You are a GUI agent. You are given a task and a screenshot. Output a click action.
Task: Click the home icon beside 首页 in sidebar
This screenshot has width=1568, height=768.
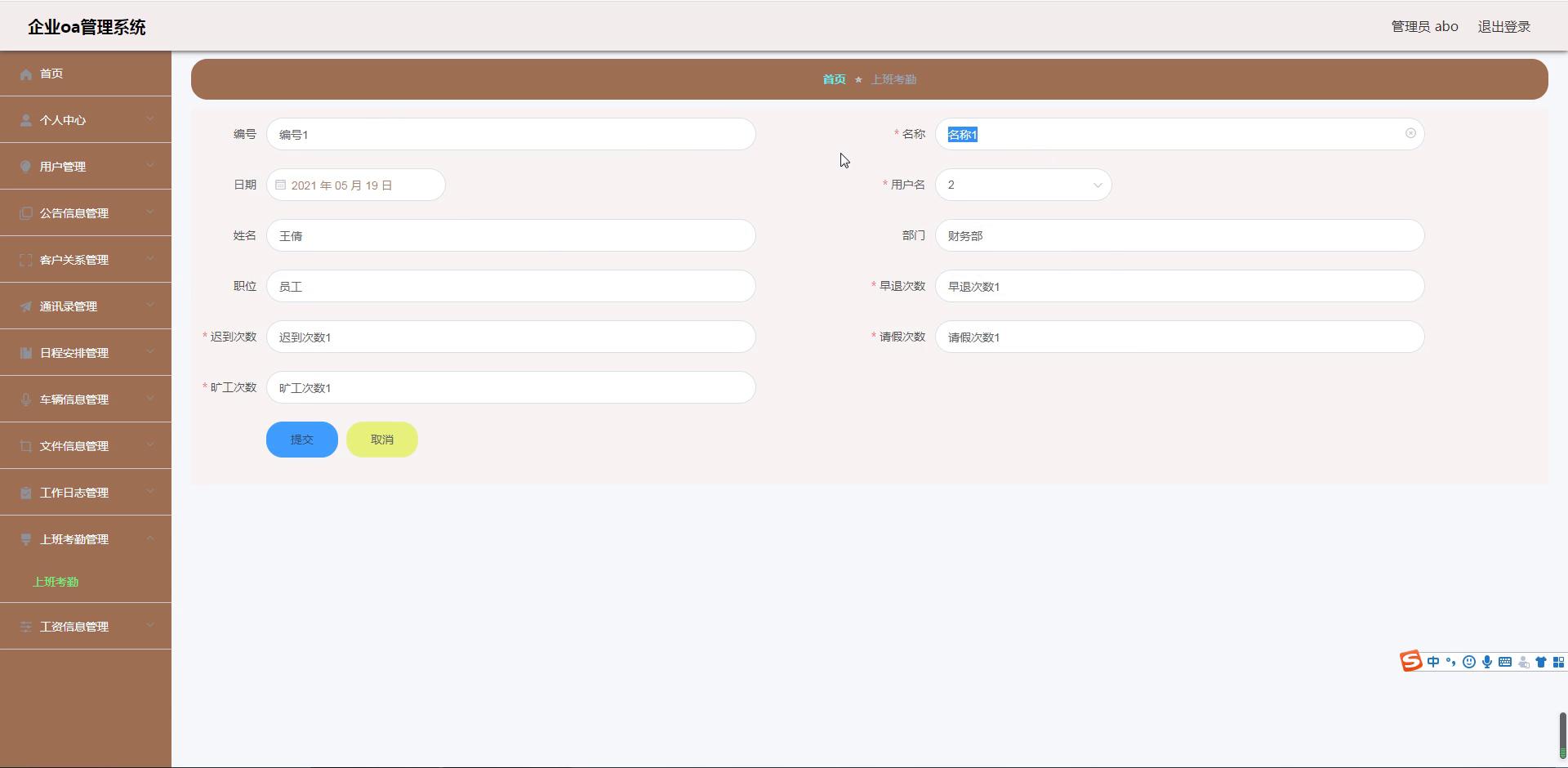(26, 74)
